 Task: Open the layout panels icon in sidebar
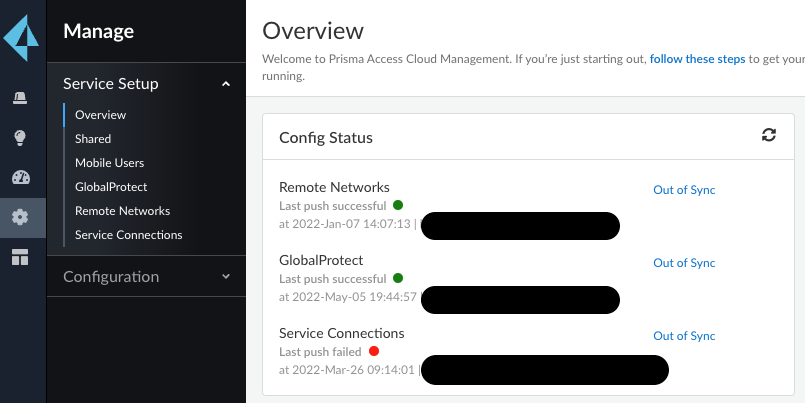point(21,257)
